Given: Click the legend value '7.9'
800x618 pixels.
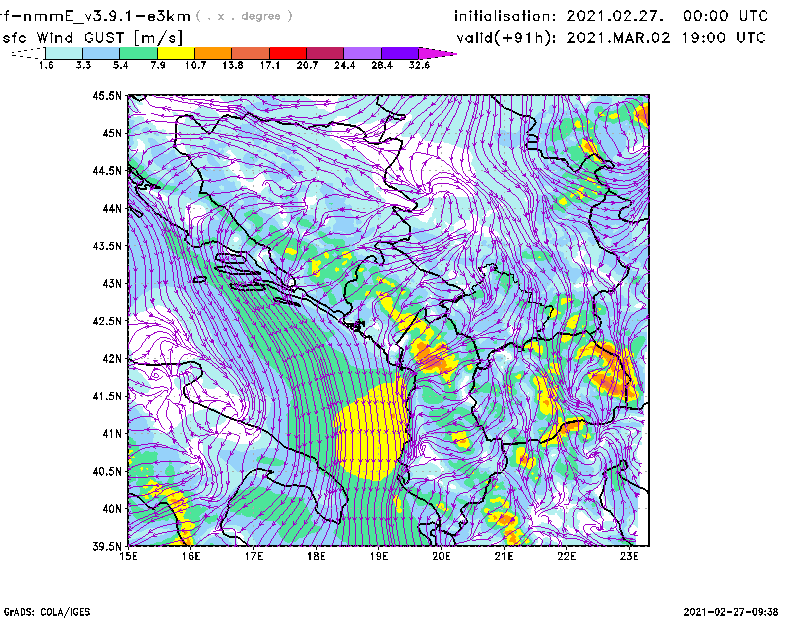Looking at the screenshot, I should (x=158, y=65).
